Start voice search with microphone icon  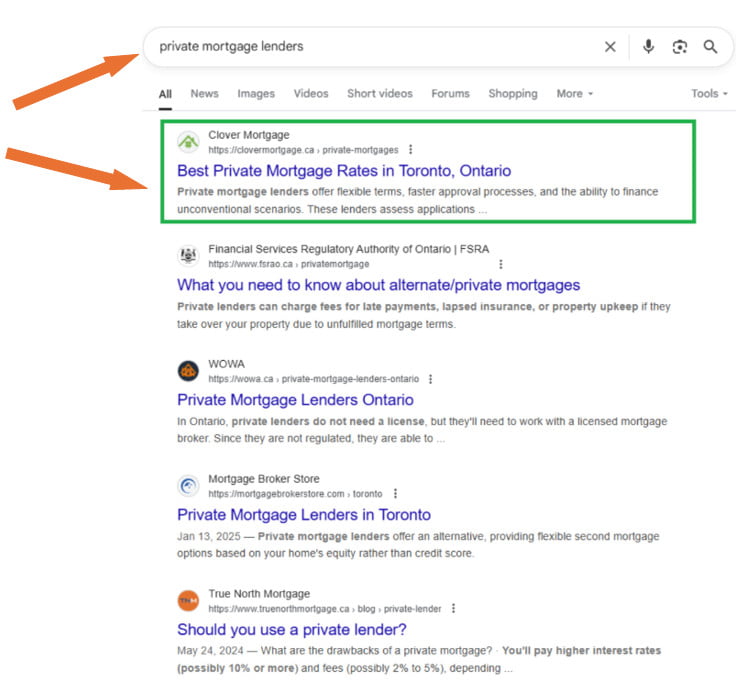click(648, 47)
